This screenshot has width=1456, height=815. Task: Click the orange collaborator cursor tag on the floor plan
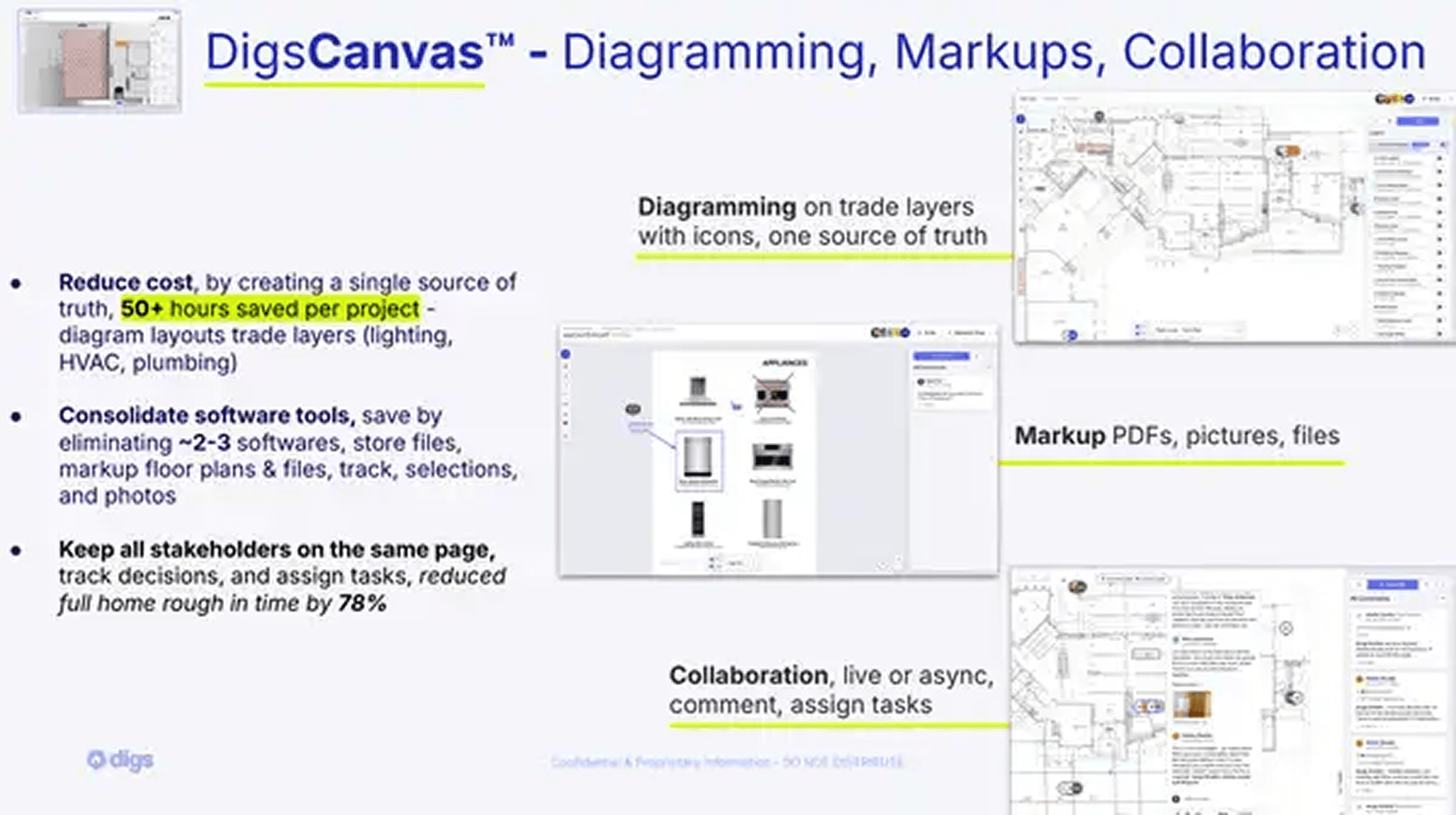tap(1289, 151)
